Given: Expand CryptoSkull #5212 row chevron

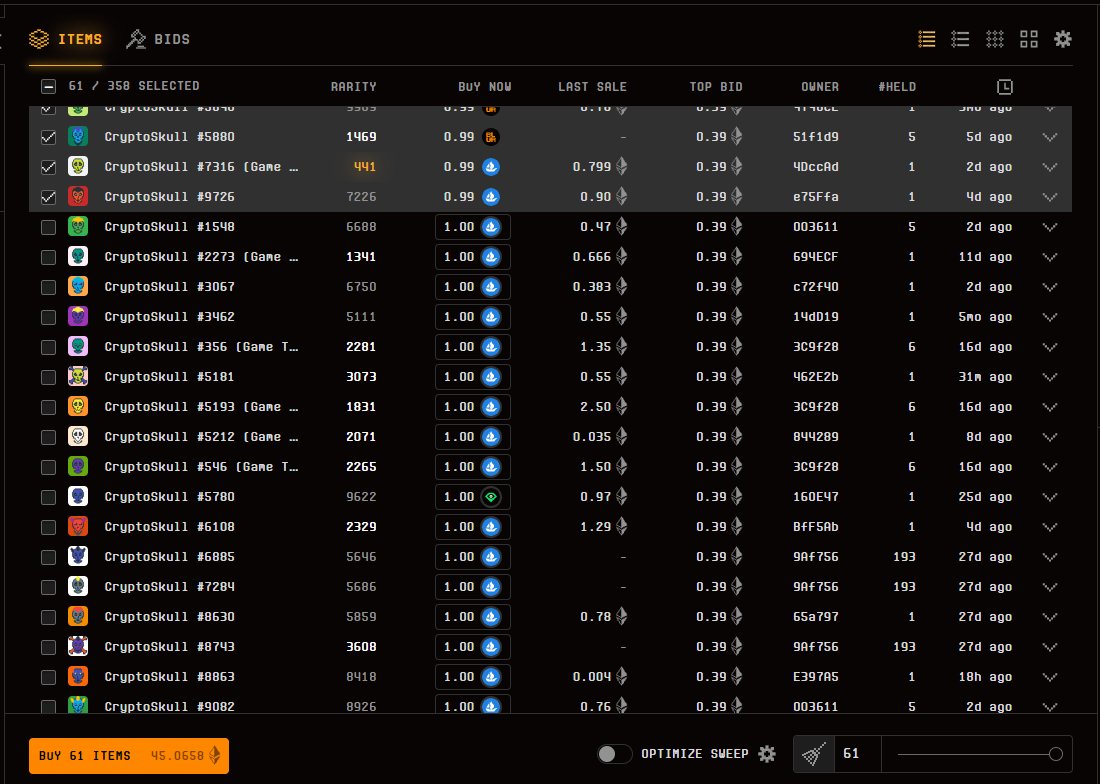Looking at the screenshot, I should tap(1049, 438).
